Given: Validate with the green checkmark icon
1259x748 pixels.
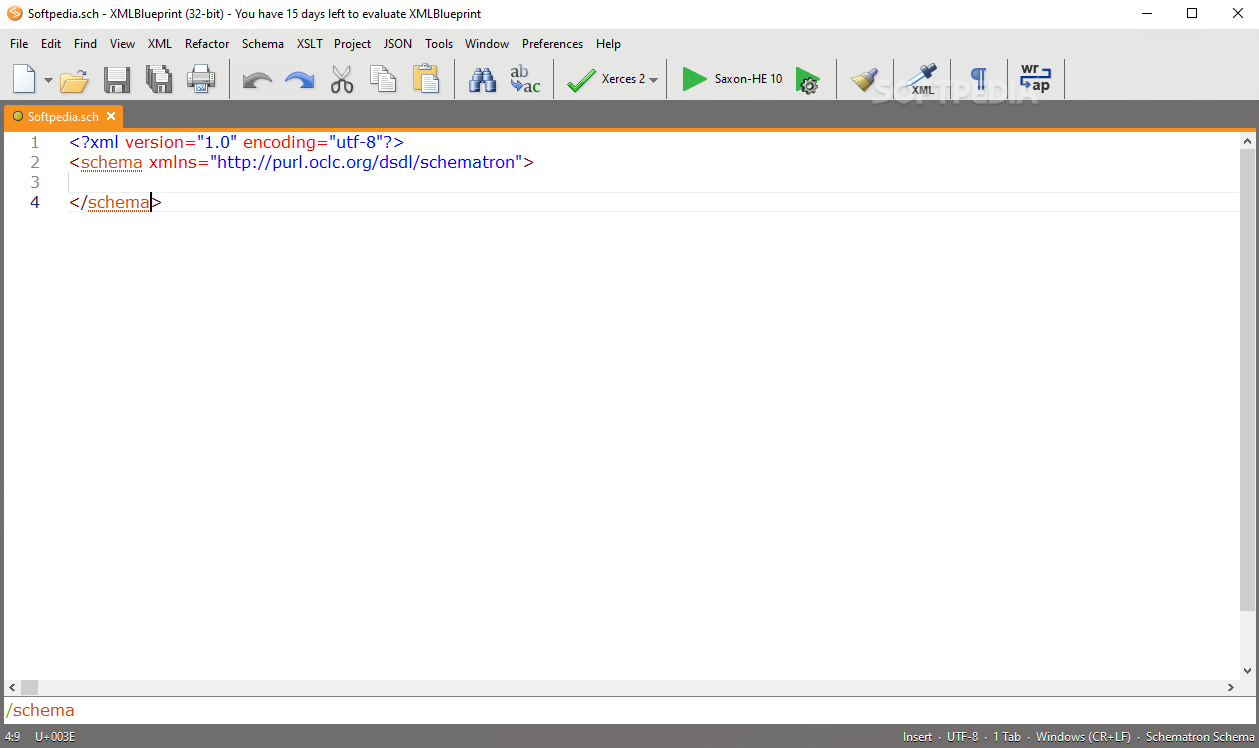Looking at the screenshot, I should click(x=581, y=80).
